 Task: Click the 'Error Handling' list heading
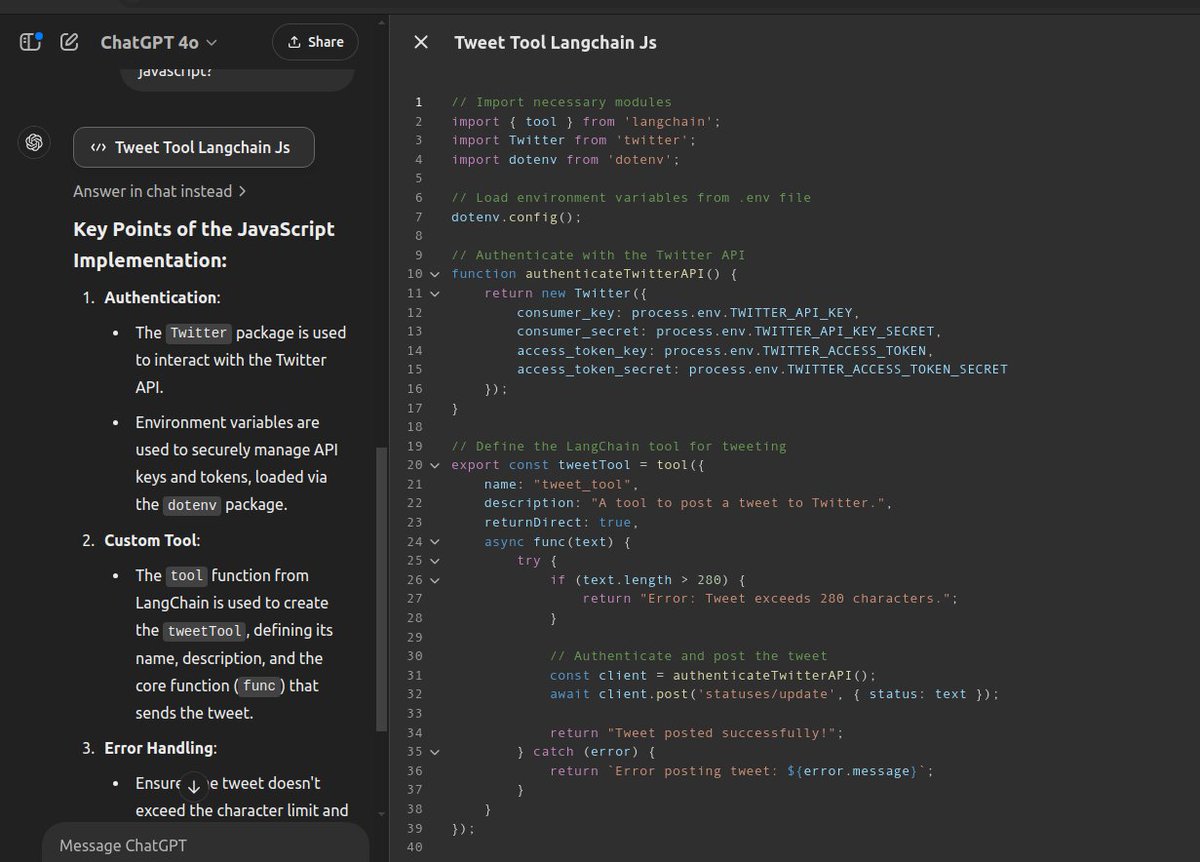point(160,748)
